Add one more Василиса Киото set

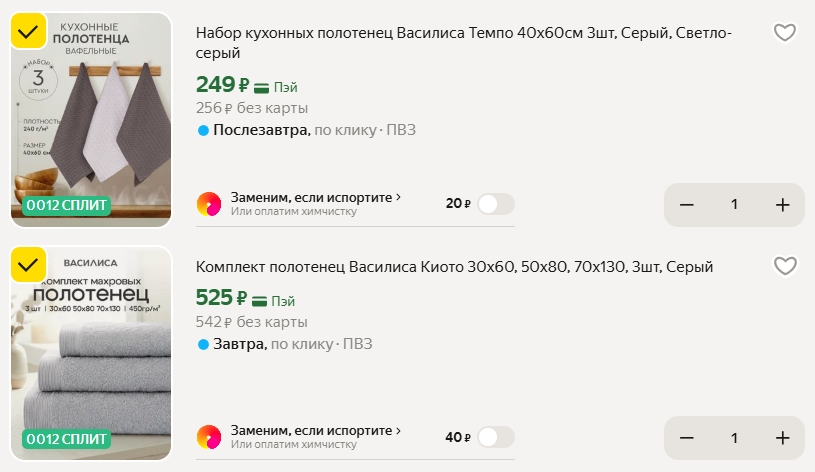(x=782, y=438)
